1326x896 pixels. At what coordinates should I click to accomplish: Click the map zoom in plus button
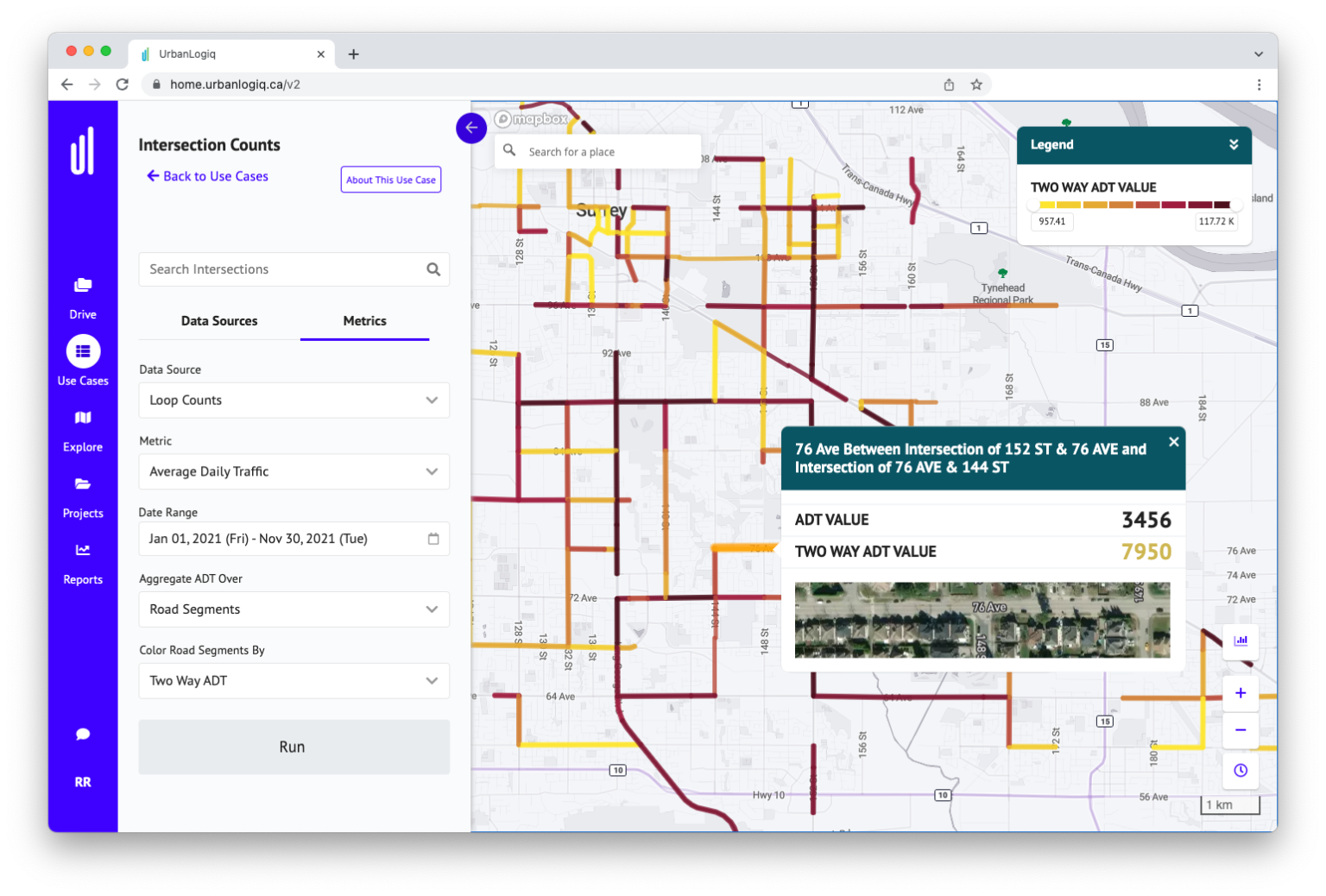tap(1241, 693)
